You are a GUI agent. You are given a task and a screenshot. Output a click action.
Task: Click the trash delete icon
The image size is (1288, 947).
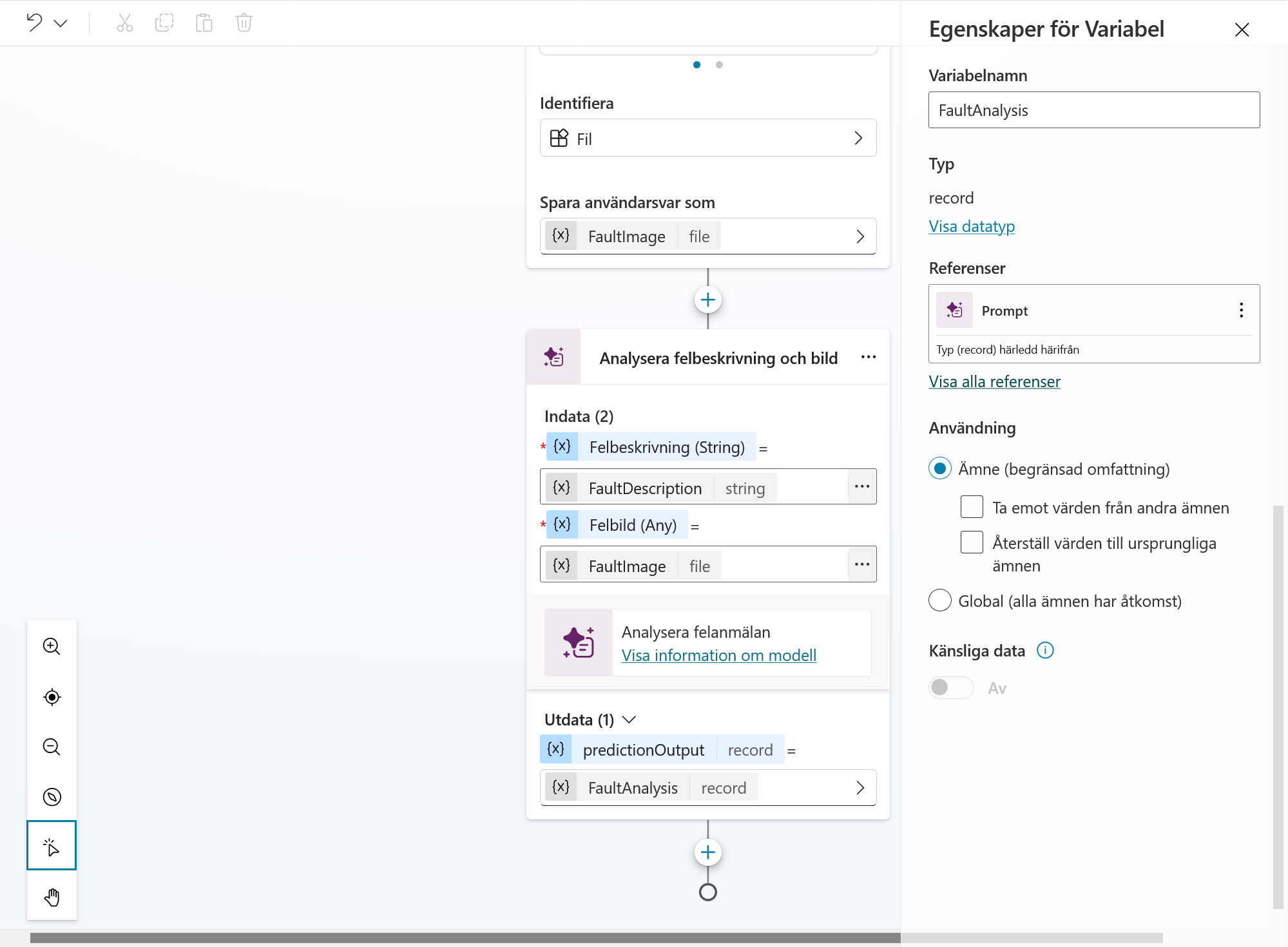coord(244,23)
